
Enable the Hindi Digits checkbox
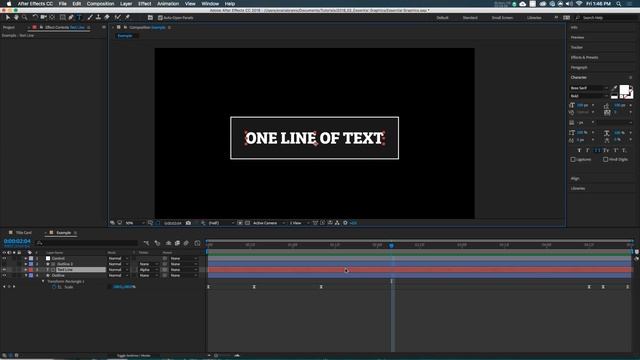coord(606,160)
